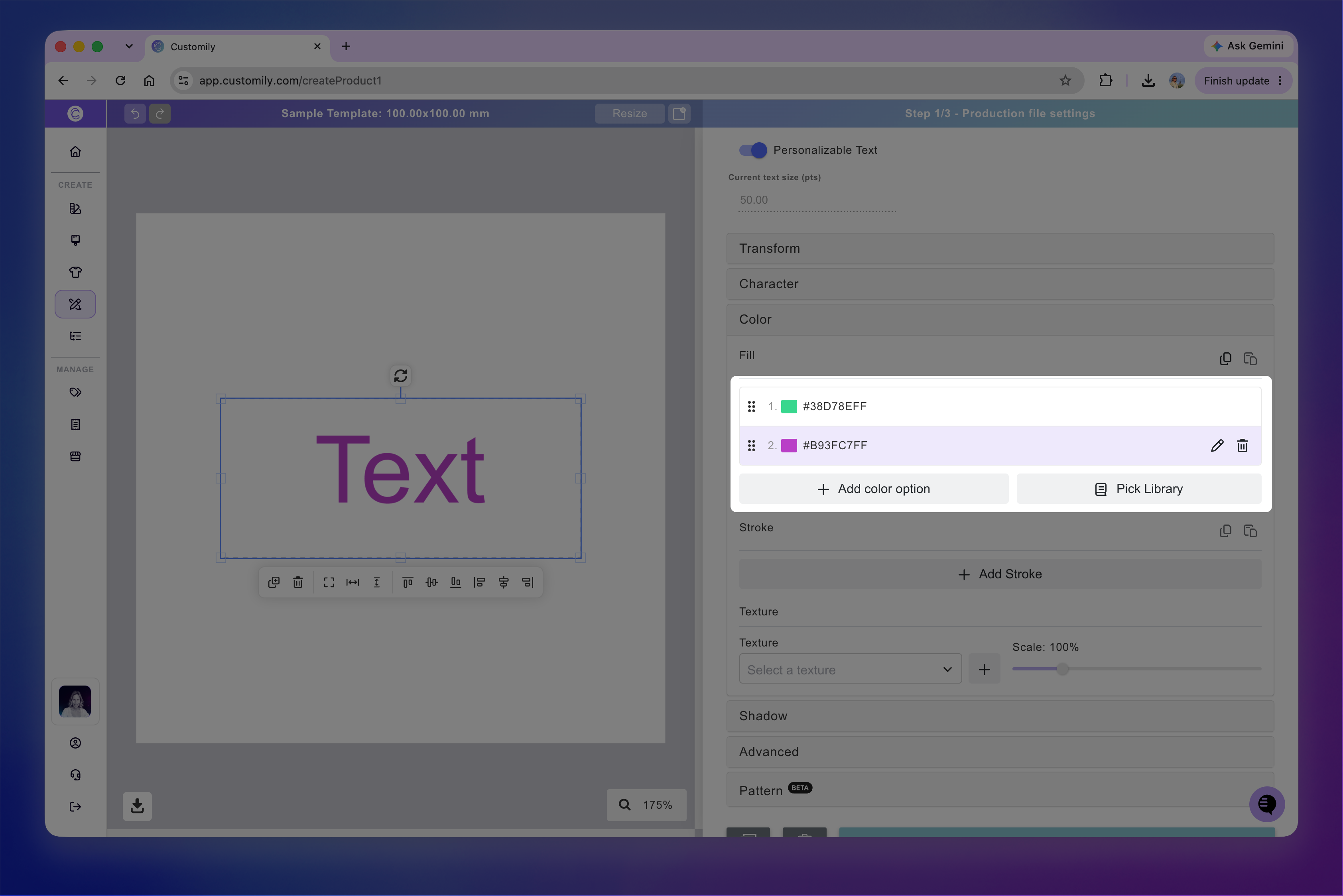The height and width of the screenshot is (896, 1343).
Task: Click drag handle of color #B93FC7FF
Action: tap(751, 446)
